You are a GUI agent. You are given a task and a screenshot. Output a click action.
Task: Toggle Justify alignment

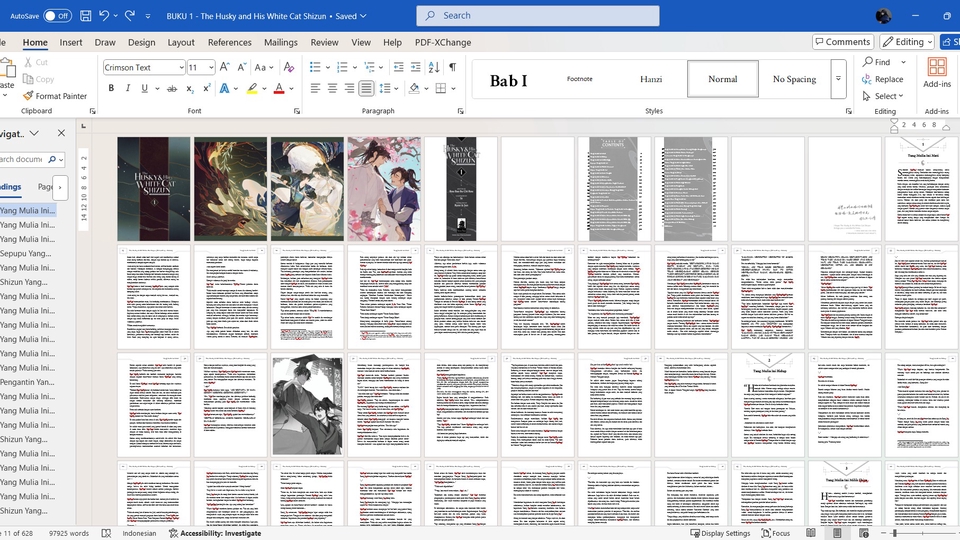tap(366, 88)
